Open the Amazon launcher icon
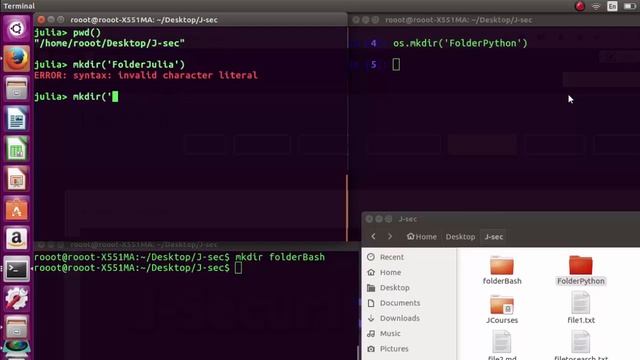Image resolution: width=640 pixels, height=360 pixels. click(16, 239)
